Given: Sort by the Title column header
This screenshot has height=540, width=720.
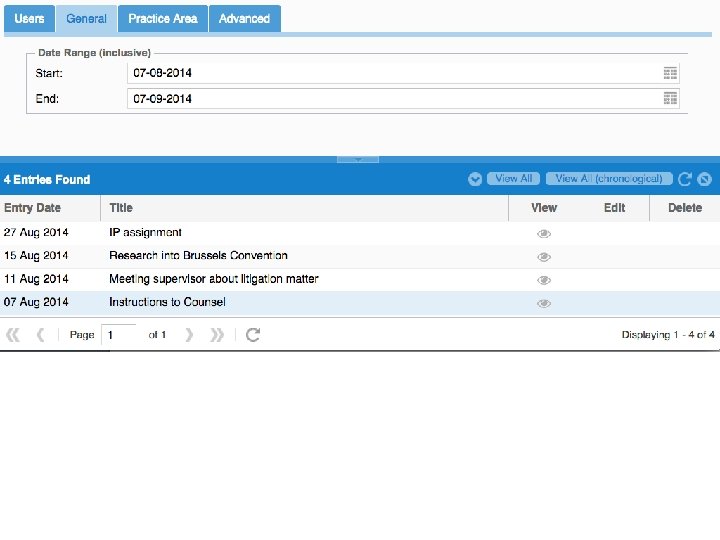Looking at the screenshot, I should tap(304, 208).
